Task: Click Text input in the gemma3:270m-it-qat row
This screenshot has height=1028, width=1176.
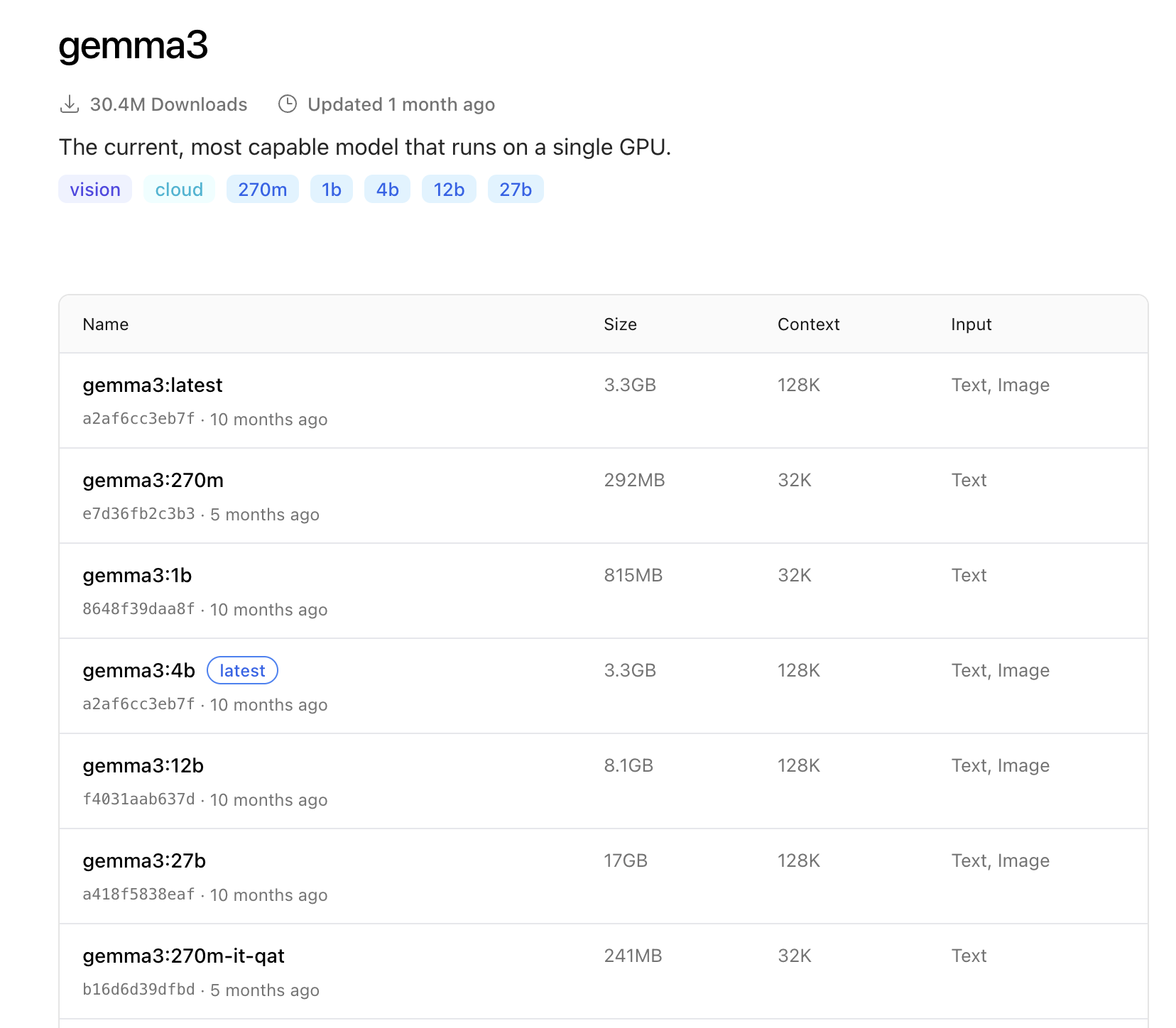Action: [x=969, y=956]
